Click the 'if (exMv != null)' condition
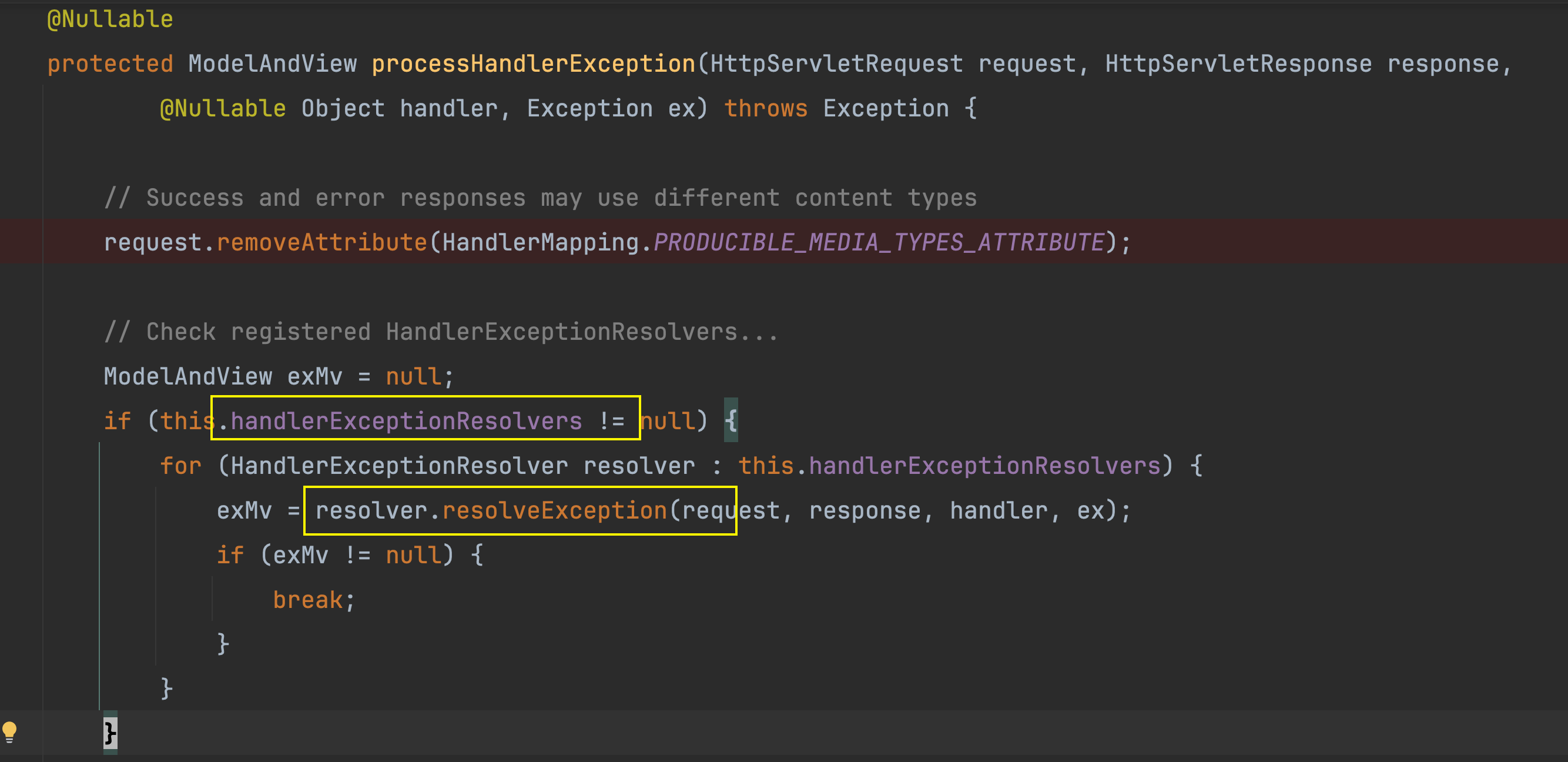 tap(357, 555)
